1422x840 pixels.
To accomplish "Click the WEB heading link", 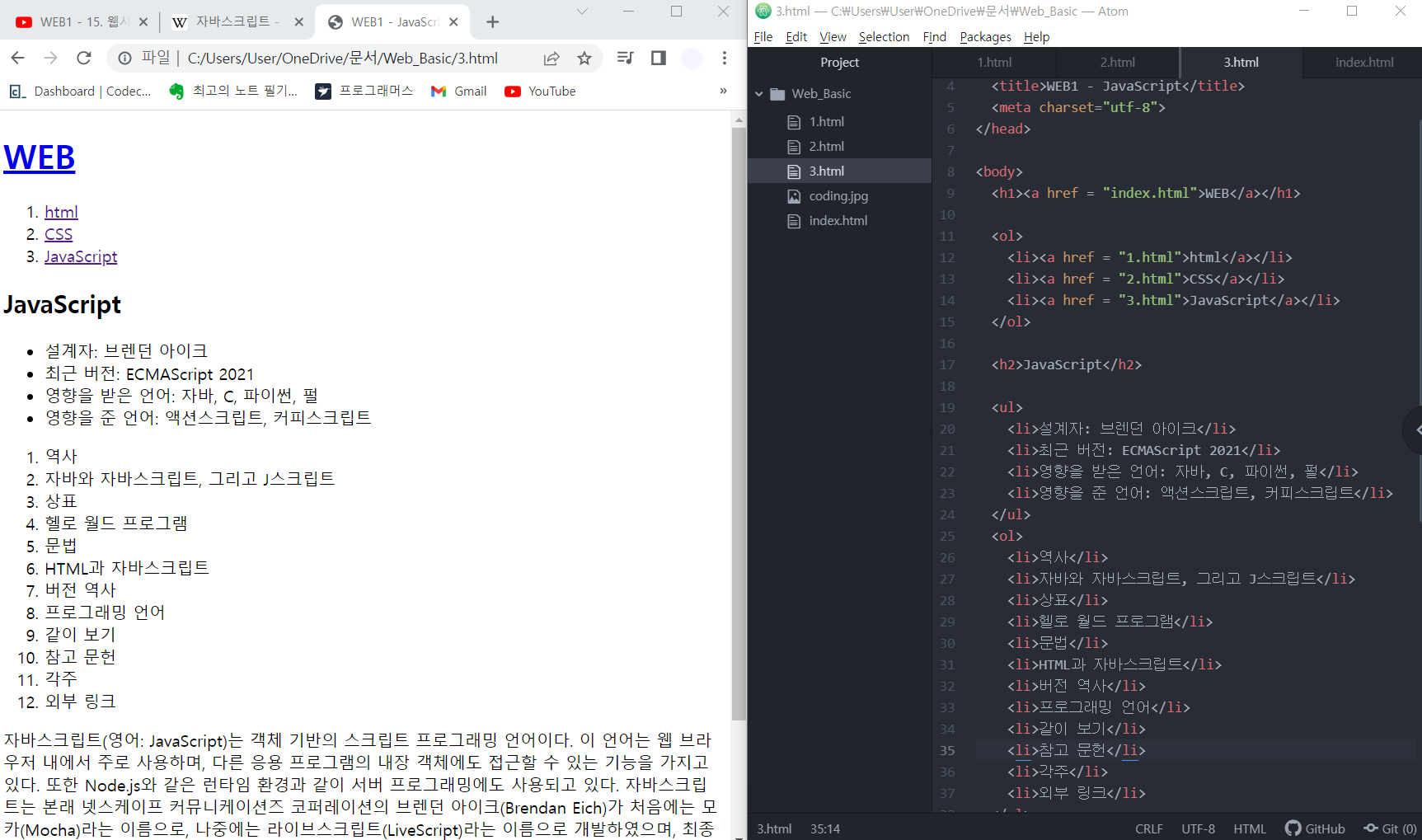I will (39, 157).
